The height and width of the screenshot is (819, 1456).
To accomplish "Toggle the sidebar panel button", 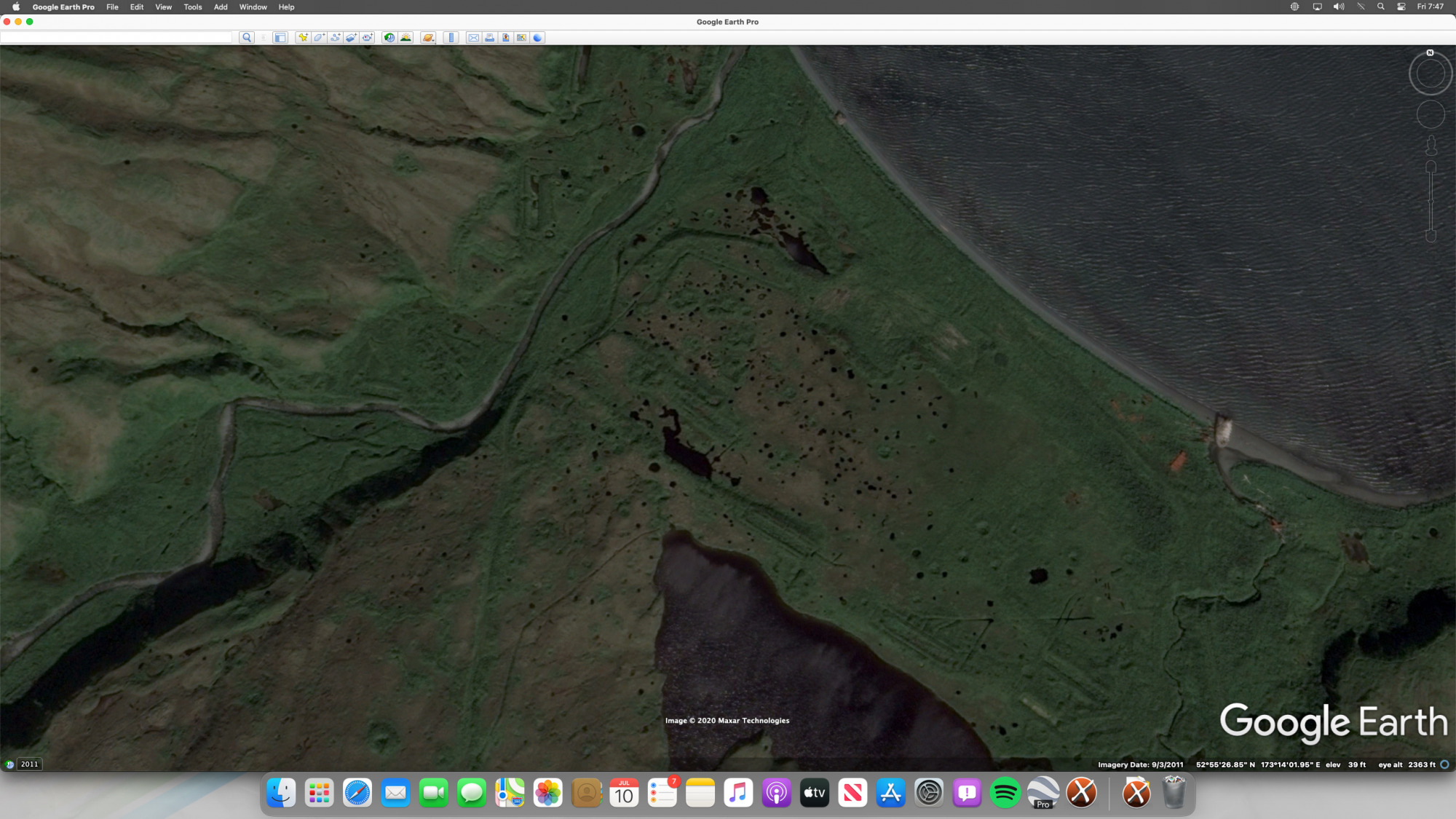I will [x=280, y=38].
